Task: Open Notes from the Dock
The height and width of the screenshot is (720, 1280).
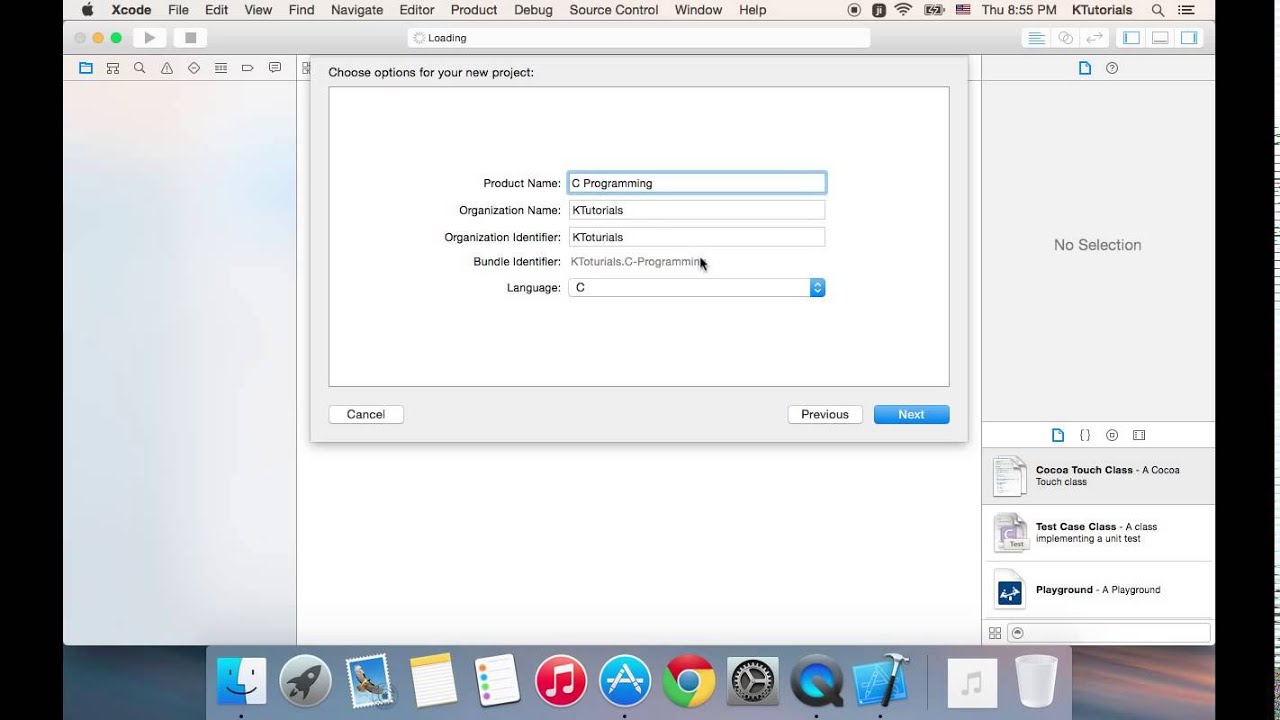Action: point(433,681)
